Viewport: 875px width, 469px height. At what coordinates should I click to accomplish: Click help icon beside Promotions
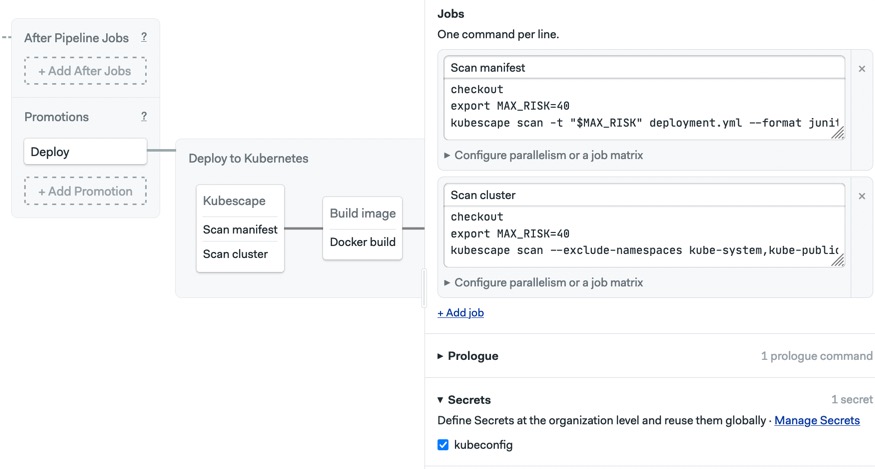pyautogui.click(x=144, y=116)
